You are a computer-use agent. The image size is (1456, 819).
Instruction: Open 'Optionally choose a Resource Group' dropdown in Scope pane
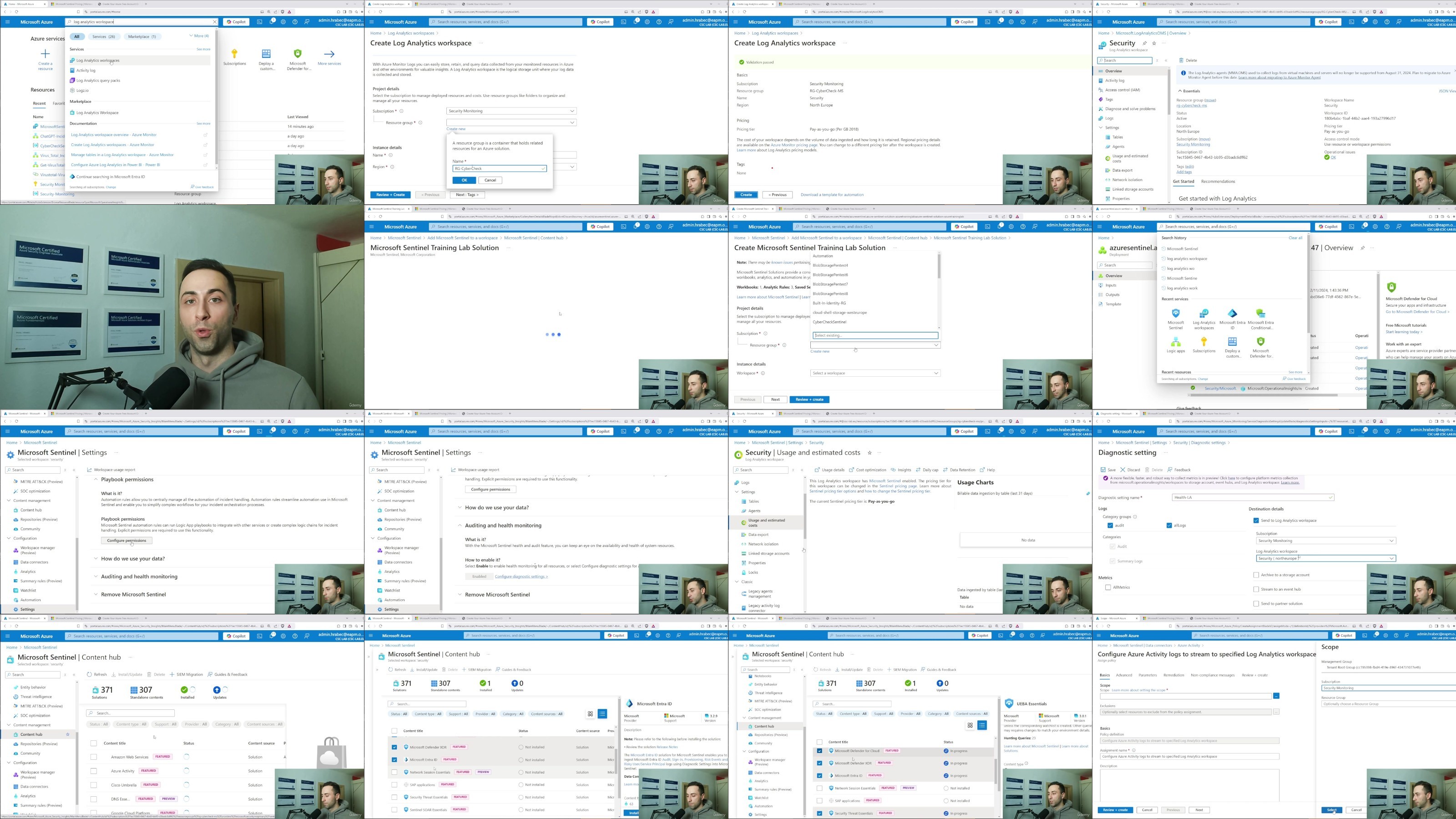(1388, 704)
